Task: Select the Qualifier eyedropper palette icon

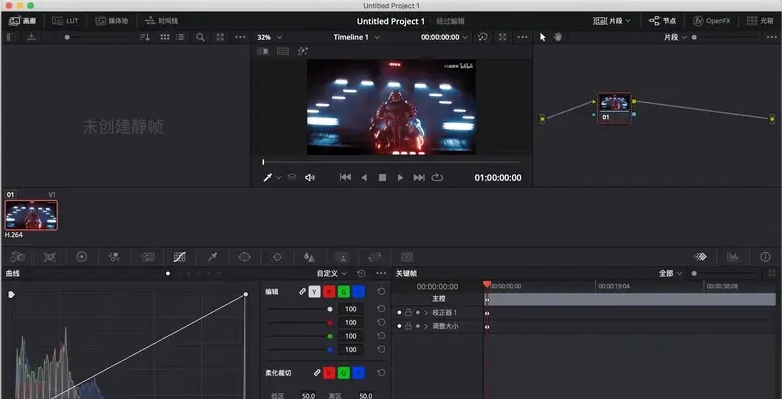Action: pyautogui.click(x=212, y=257)
